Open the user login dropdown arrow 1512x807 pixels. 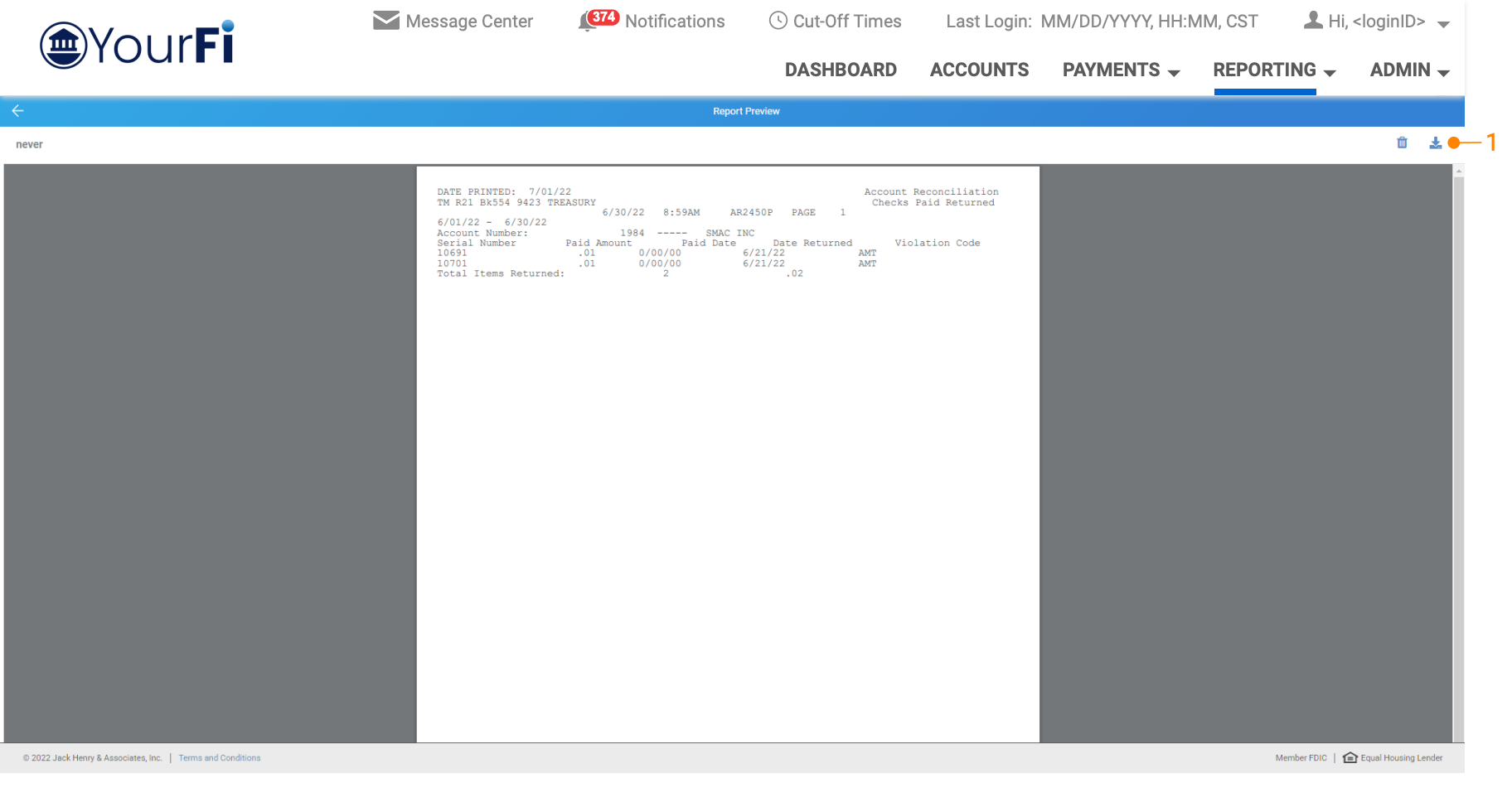click(1443, 24)
